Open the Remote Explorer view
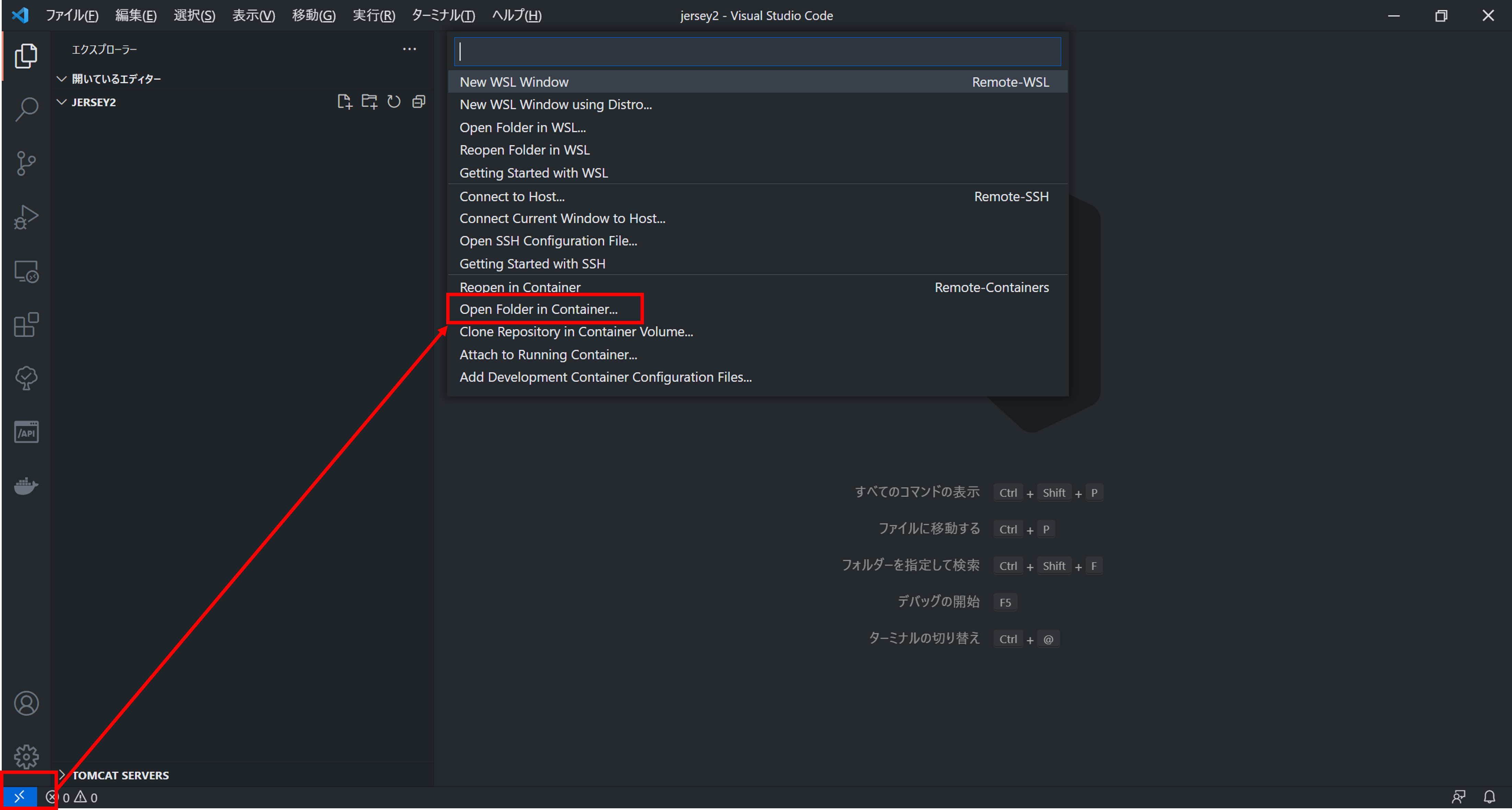This screenshot has width=1512, height=810. 26,272
